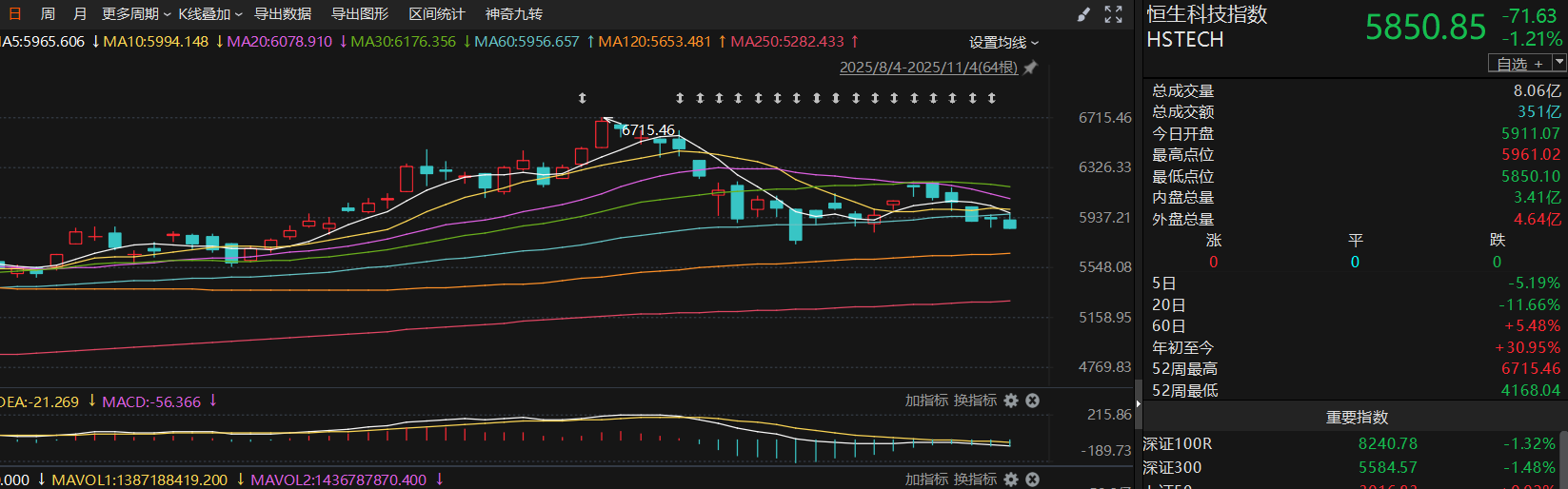Click the latest candle at chart's right end
Viewport: 1568px width, 489px height.
(x=1010, y=223)
